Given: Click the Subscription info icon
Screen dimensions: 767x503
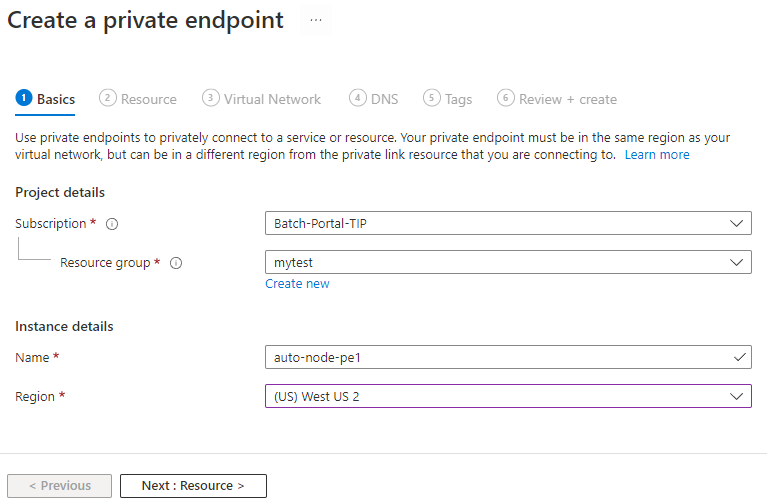Looking at the screenshot, I should coord(112,224).
